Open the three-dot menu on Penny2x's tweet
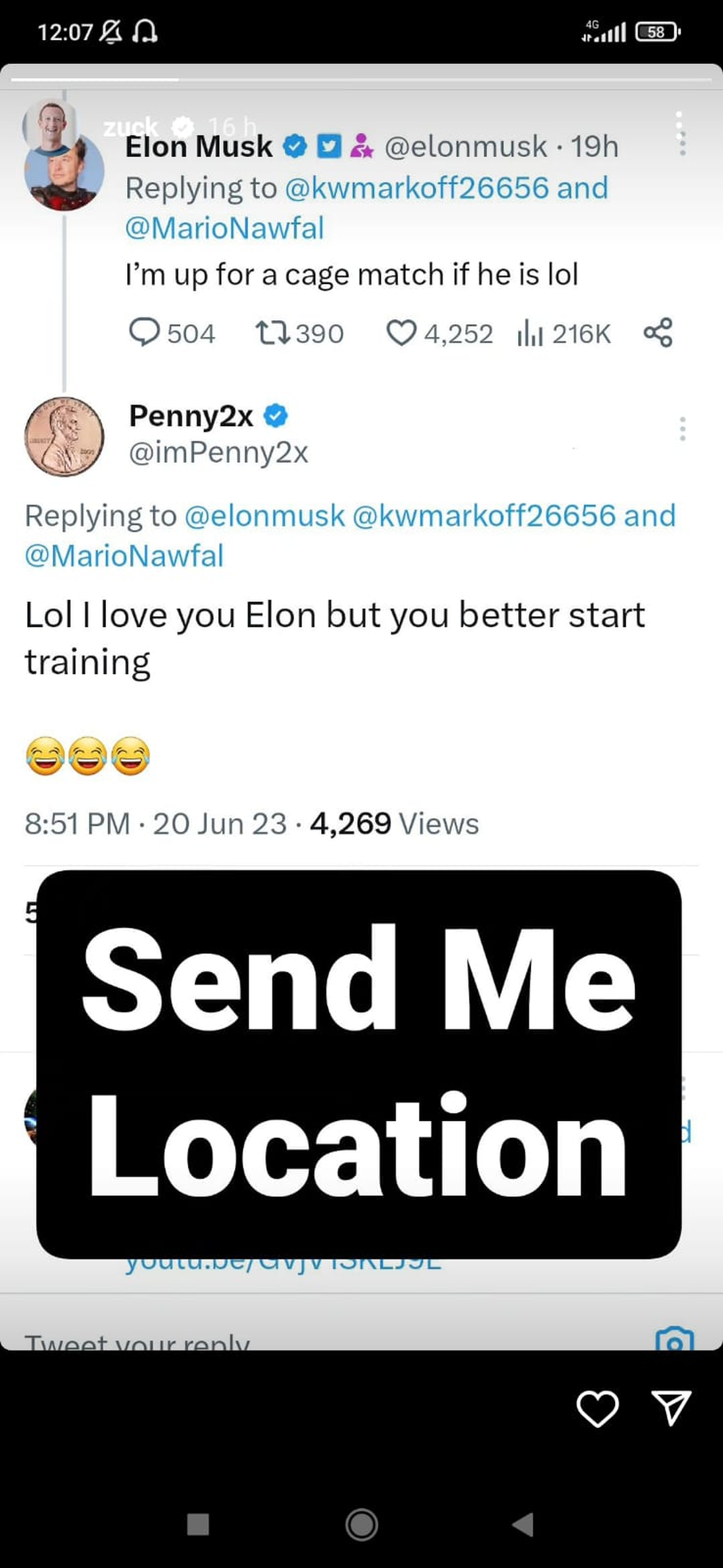 coord(683,429)
